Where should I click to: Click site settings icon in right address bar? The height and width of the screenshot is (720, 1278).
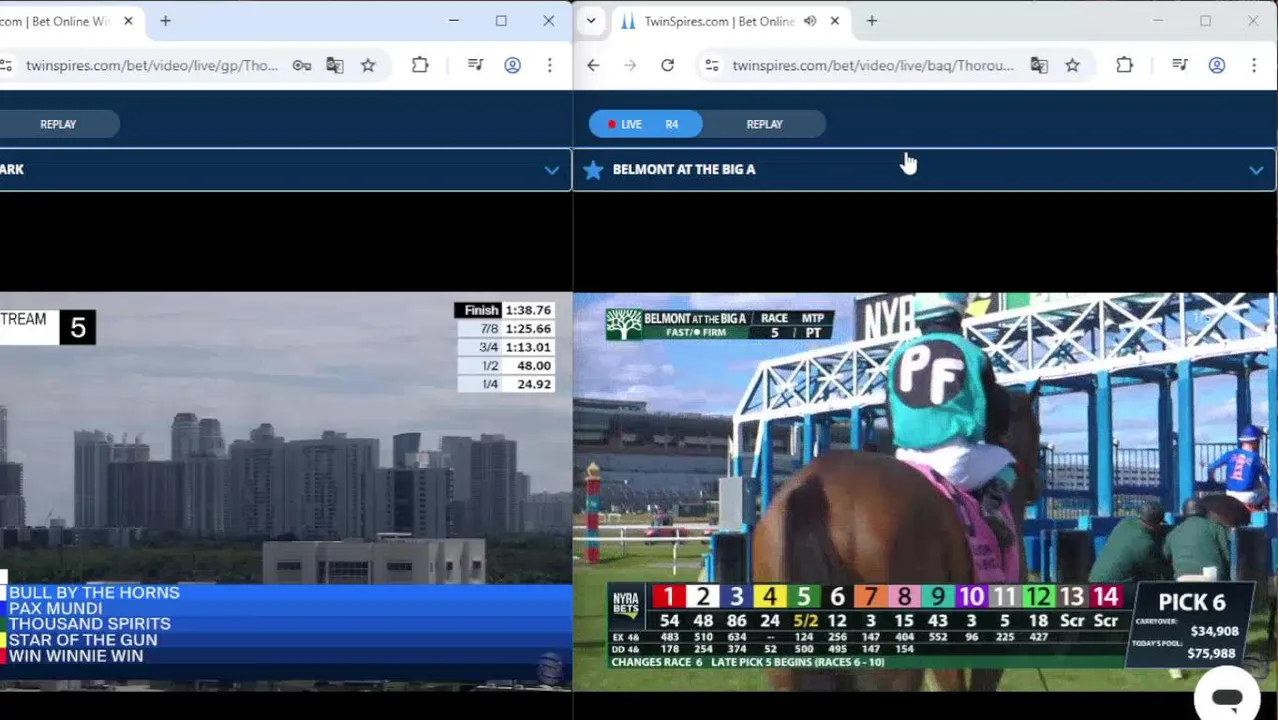point(711,66)
